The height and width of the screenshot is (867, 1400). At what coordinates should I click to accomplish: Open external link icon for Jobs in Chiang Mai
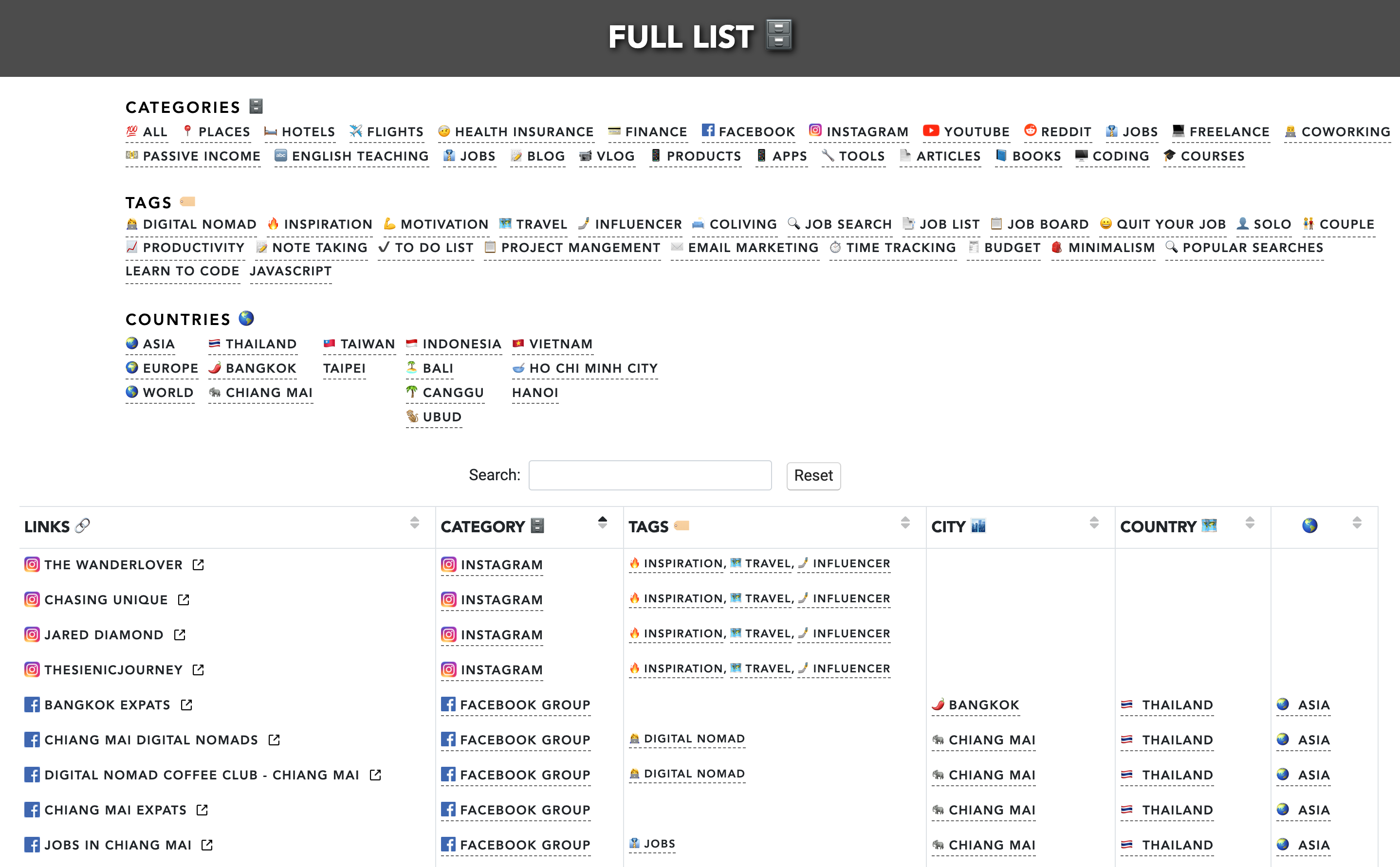[207, 845]
